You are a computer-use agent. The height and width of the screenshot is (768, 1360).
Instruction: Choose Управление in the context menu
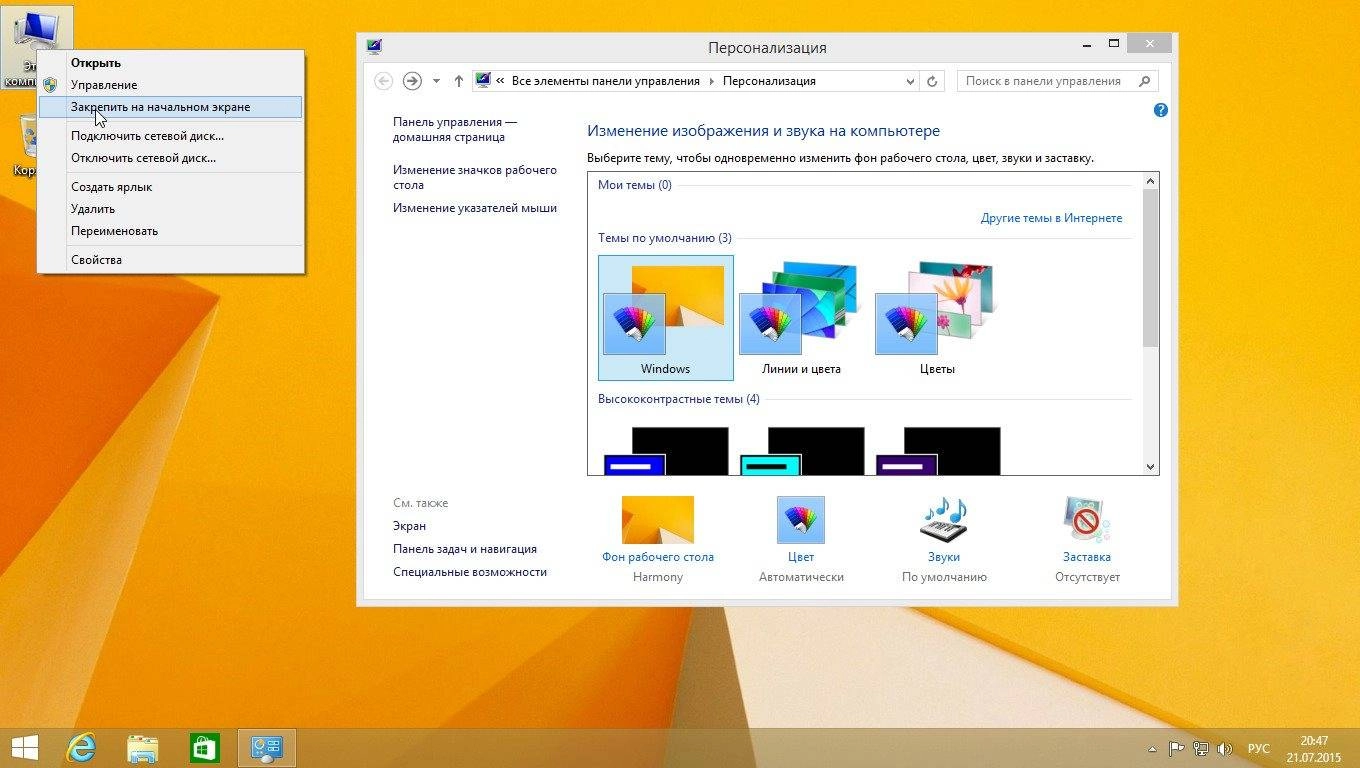170,85
